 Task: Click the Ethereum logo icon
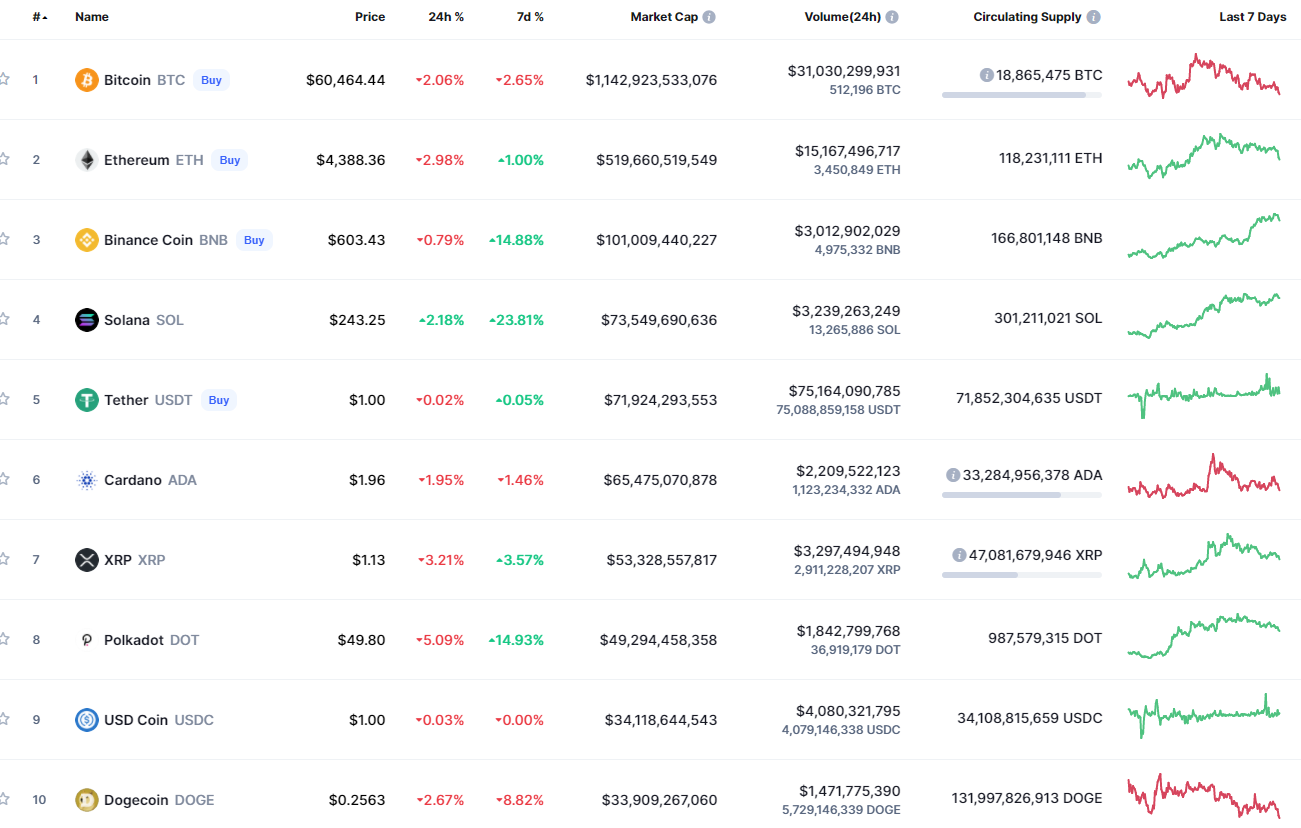point(87,160)
